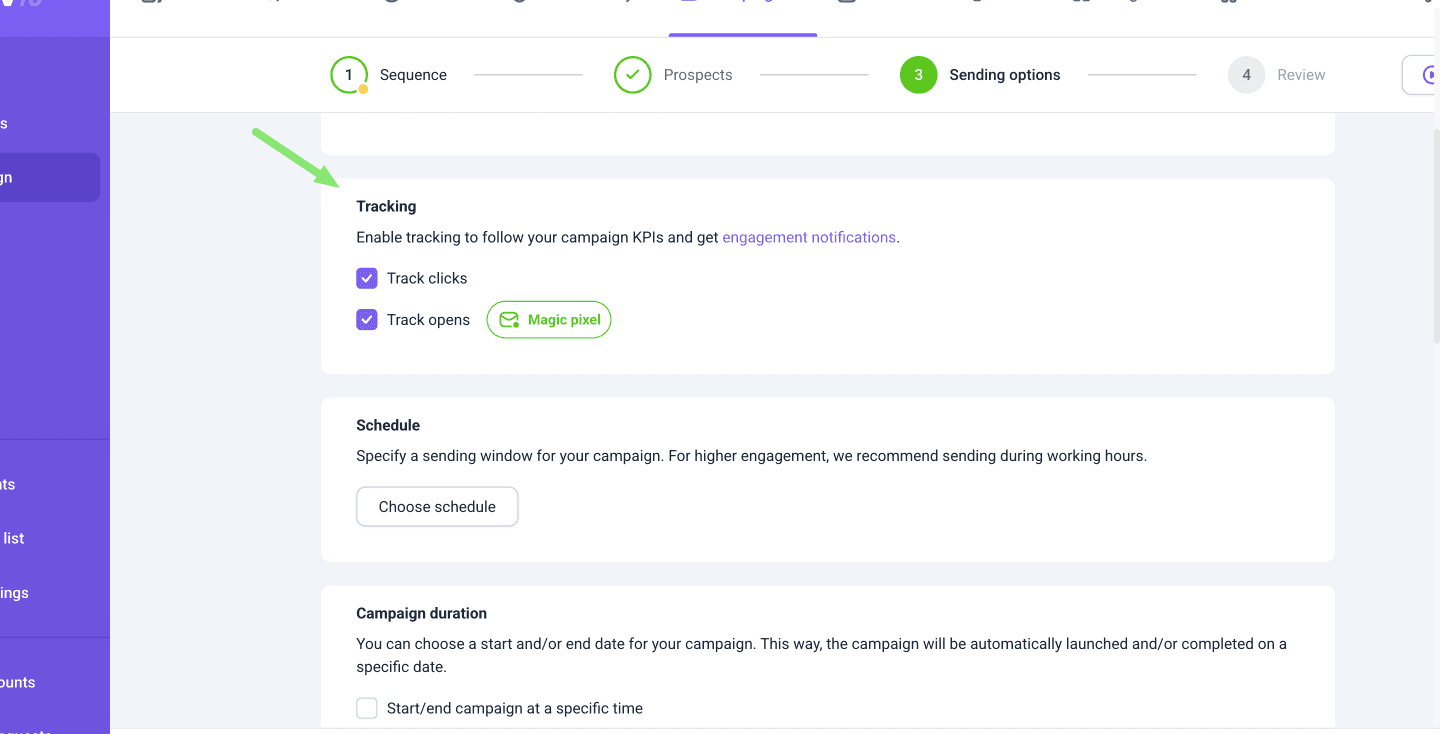
Task: Open the sidebar item ending in 'list'
Action: 14,538
